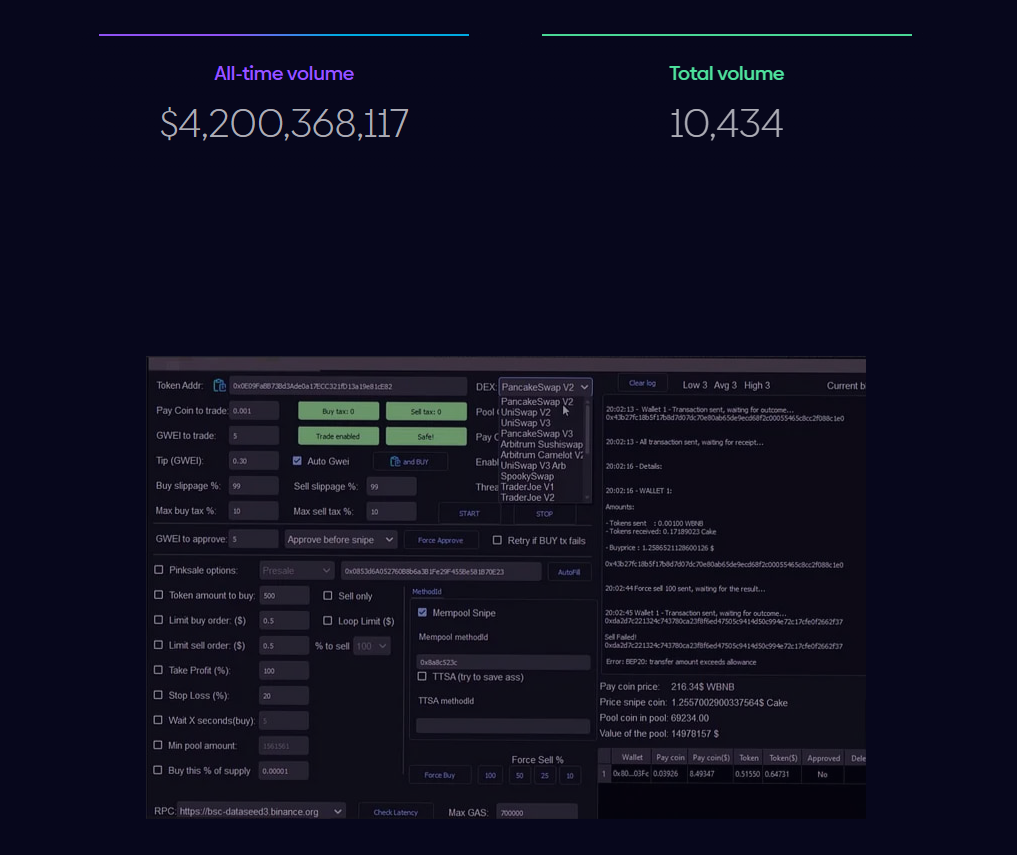Viewport: 1017px width, 855px height.
Task: Choose PancakeSwap V3 in DEX list
Action: 536,433
